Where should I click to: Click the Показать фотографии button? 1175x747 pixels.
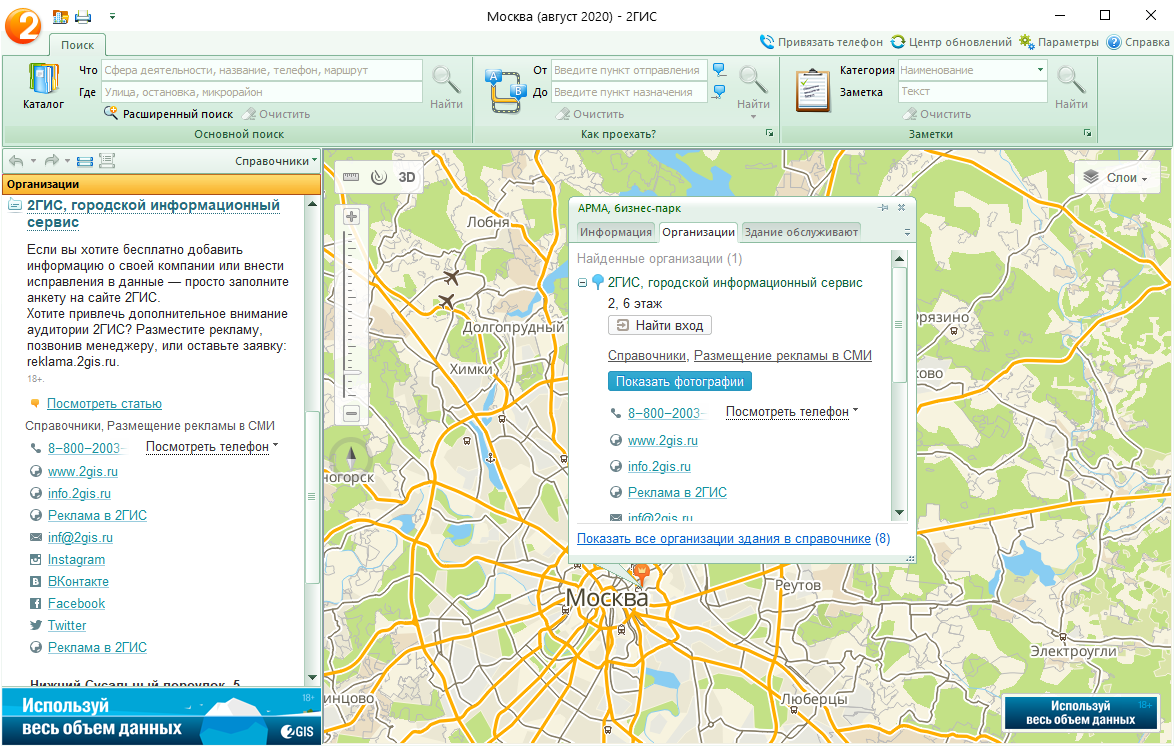click(680, 381)
